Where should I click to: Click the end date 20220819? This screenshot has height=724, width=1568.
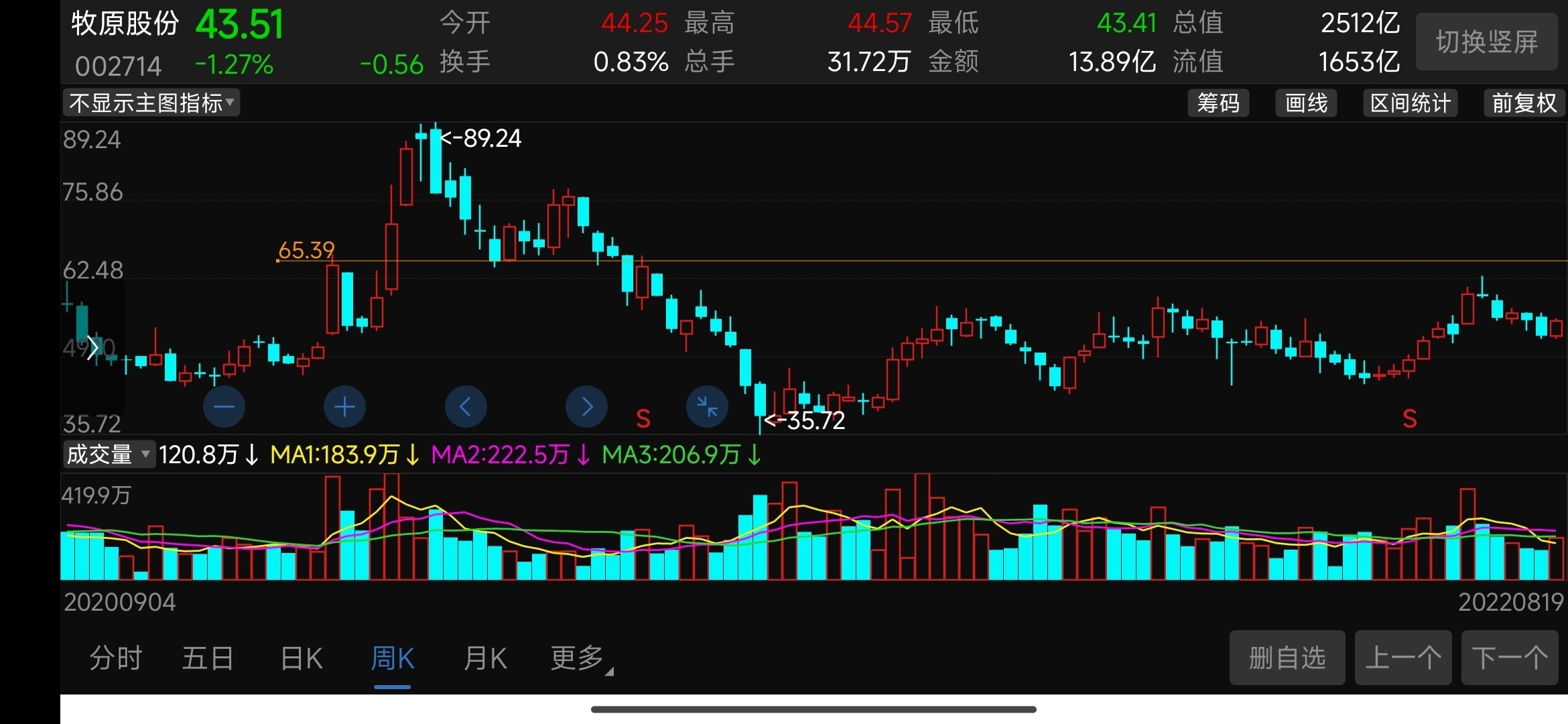tap(1511, 602)
